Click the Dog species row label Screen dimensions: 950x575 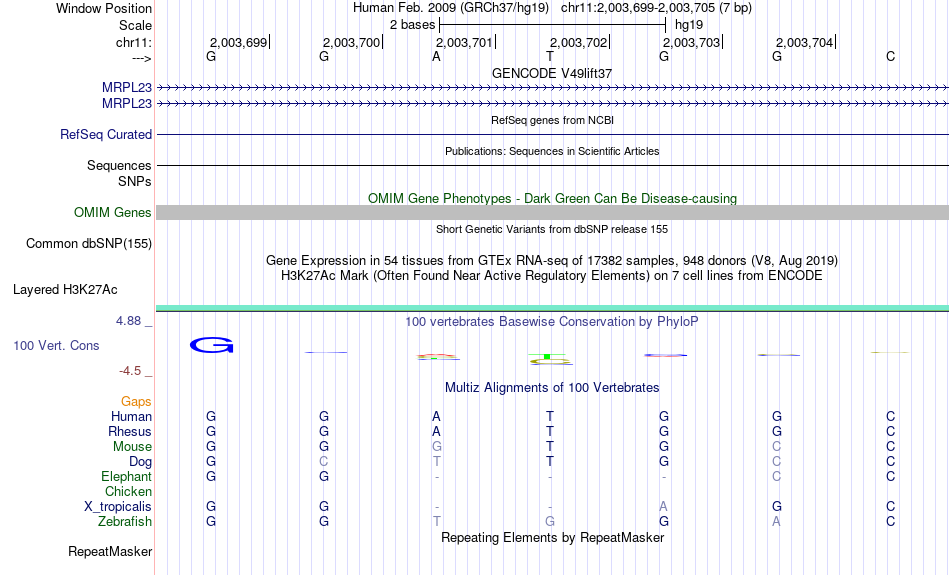pos(141,462)
